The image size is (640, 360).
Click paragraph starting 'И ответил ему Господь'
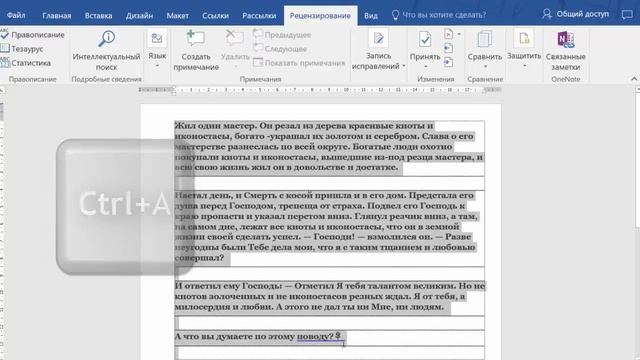[x=329, y=296]
